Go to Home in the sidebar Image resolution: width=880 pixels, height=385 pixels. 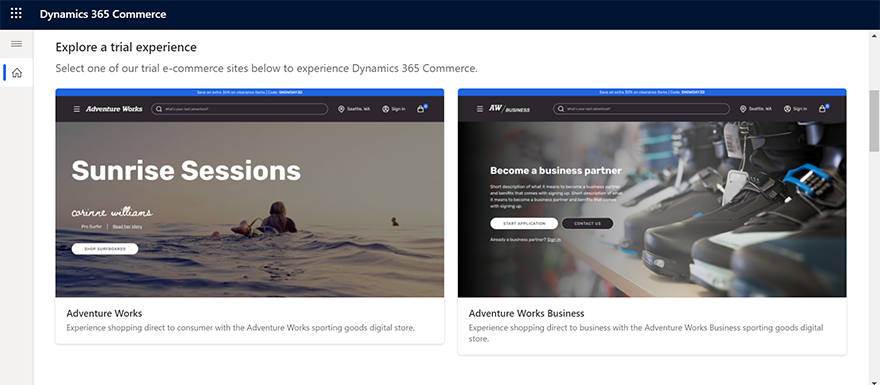click(x=17, y=72)
